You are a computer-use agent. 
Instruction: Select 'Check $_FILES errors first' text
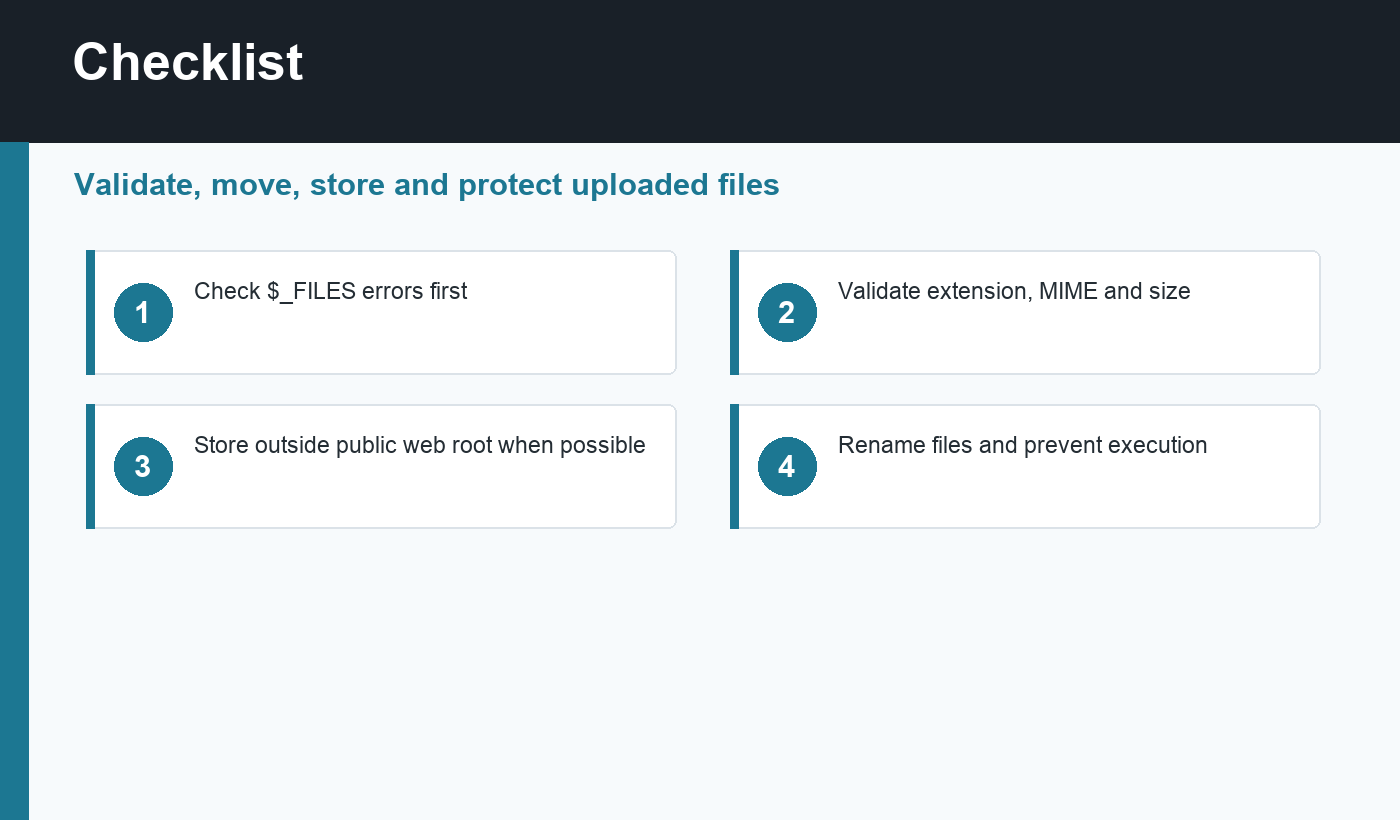click(x=330, y=291)
